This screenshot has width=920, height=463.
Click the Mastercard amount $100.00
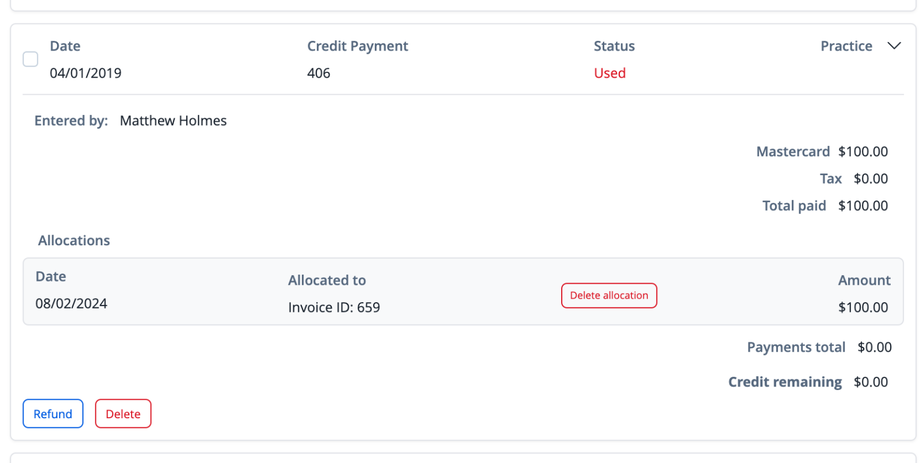pos(863,152)
